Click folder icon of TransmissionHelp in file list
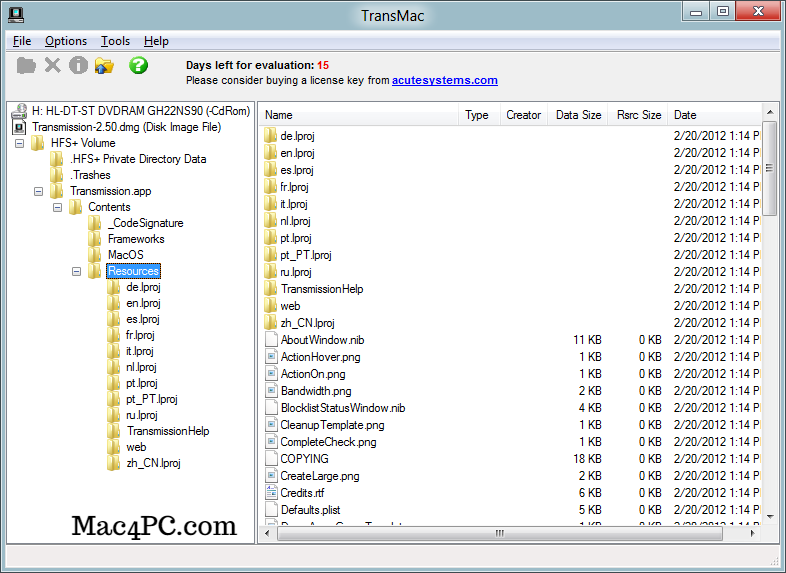Screen dimensions: 786x573 pyautogui.click(x=270, y=289)
